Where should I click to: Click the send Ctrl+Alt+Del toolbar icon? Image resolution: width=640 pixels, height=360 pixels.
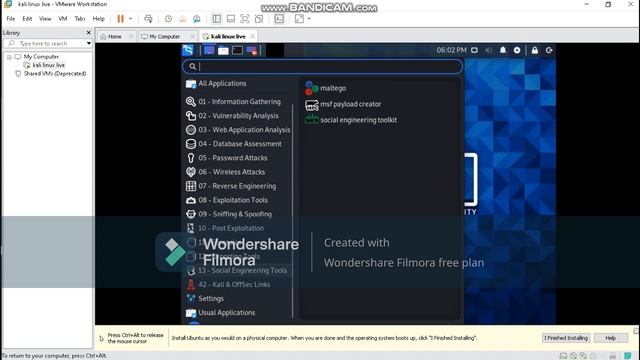point(148,19)
